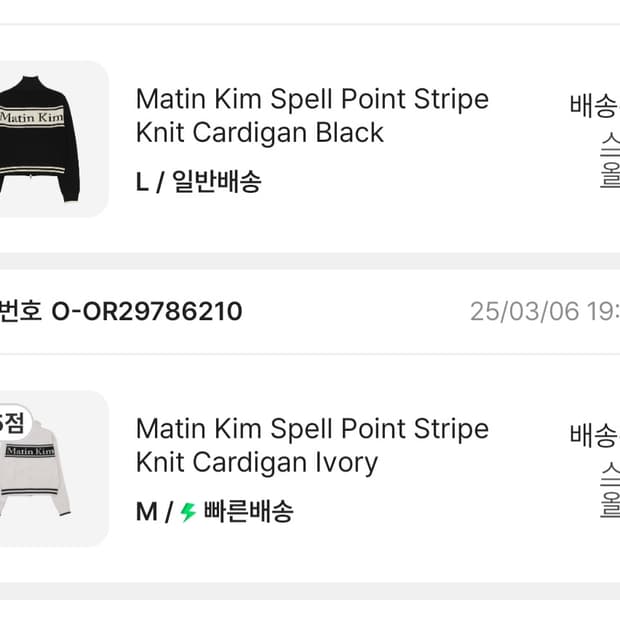Tap the green lightning fast-delivery icon
The width and height of the screenshot is (620, 620).
tap(187, 513)
